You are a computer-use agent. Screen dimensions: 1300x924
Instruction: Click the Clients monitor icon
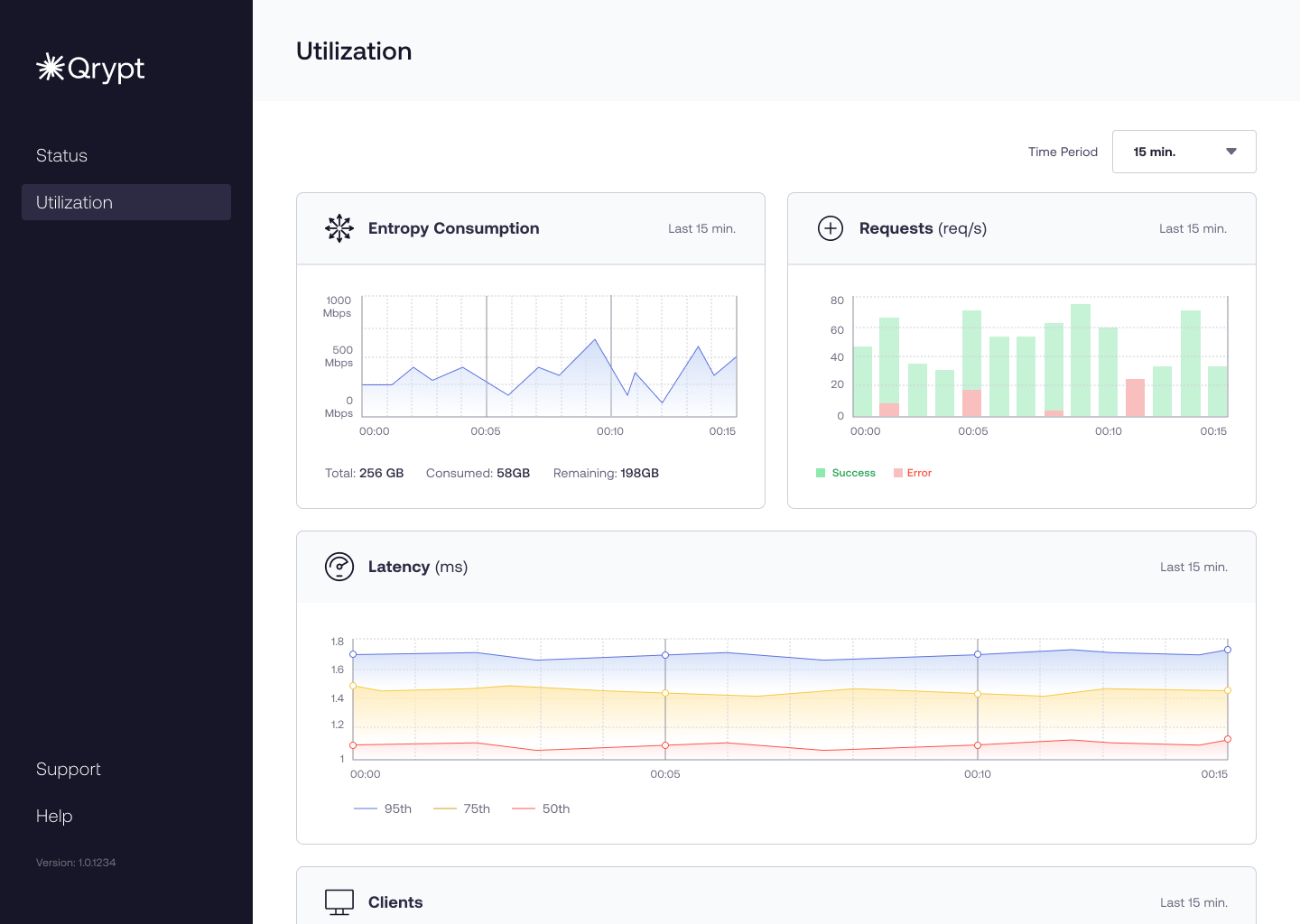pyautogui.click(x=339, y=902)
